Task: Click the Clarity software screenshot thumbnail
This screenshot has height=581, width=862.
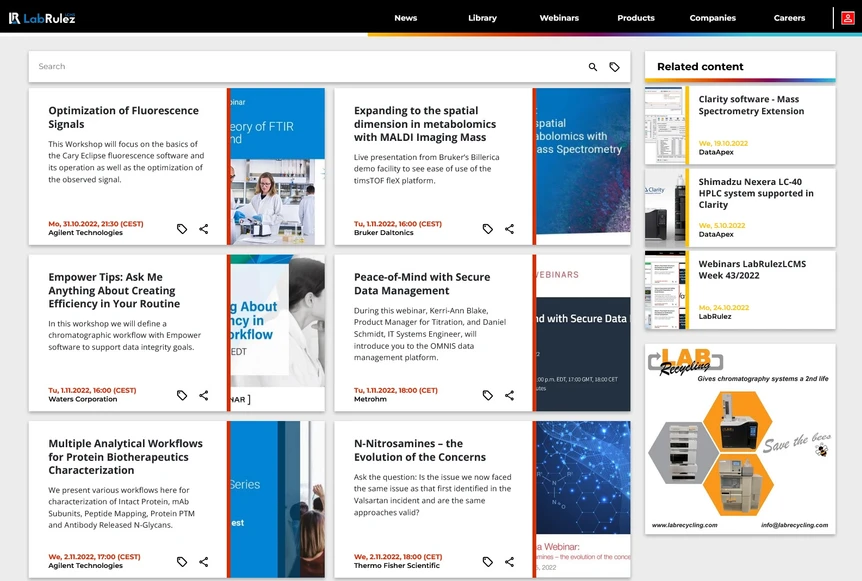Action: tap(665, 125)
